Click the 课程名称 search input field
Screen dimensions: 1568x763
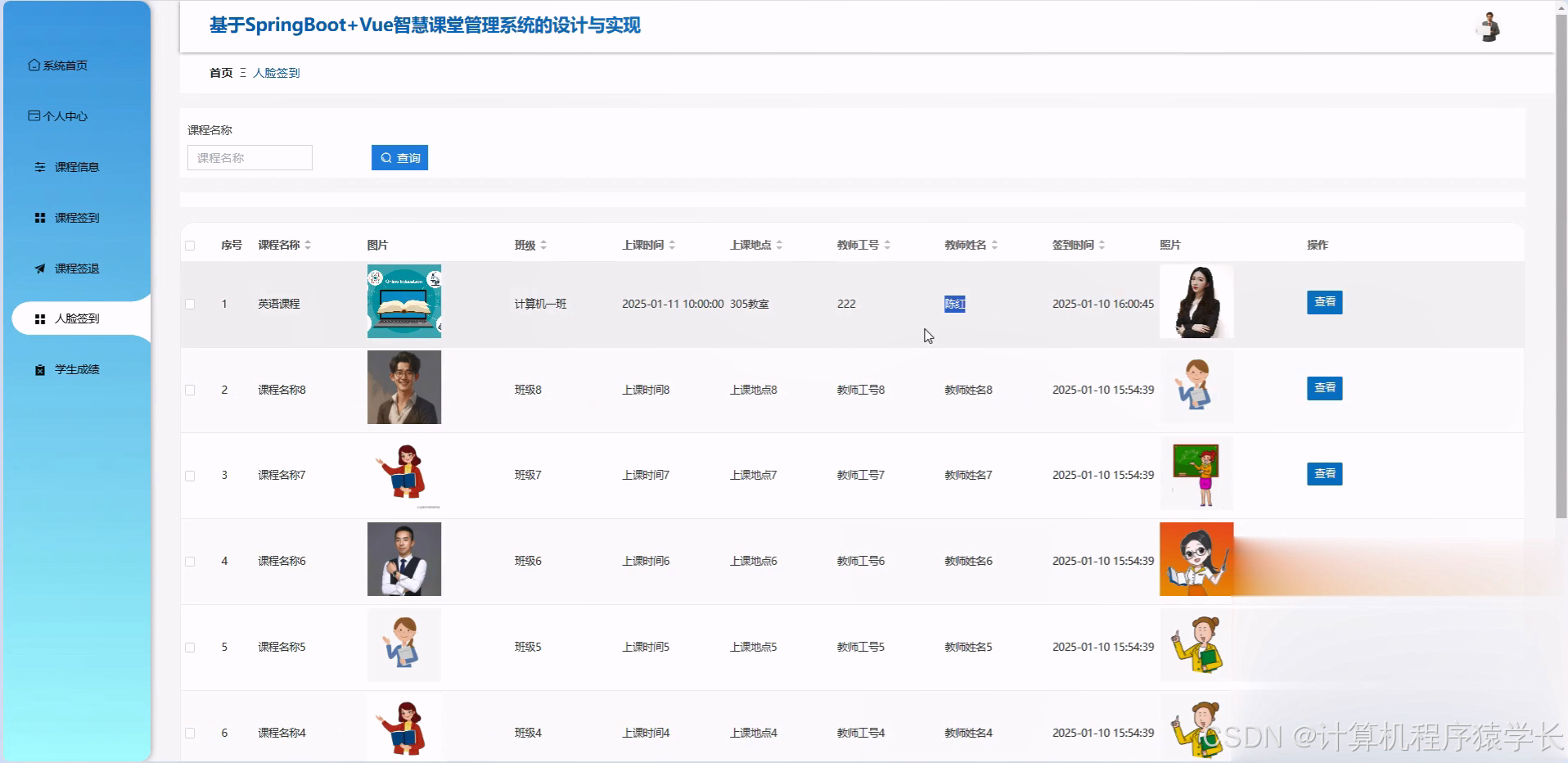pyautogui.click(x=249, y=157)
